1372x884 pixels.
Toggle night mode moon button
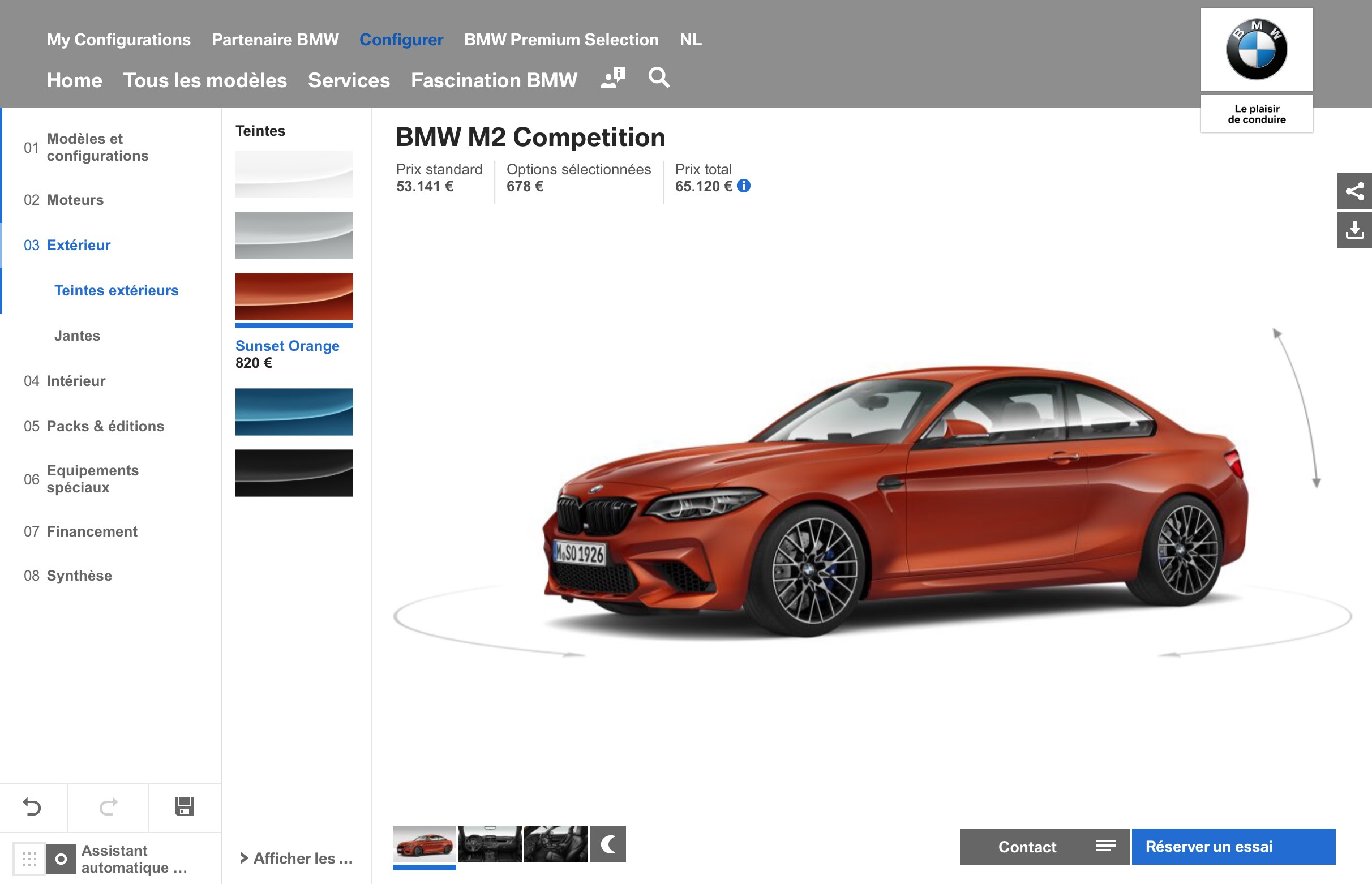coord(607,844)
